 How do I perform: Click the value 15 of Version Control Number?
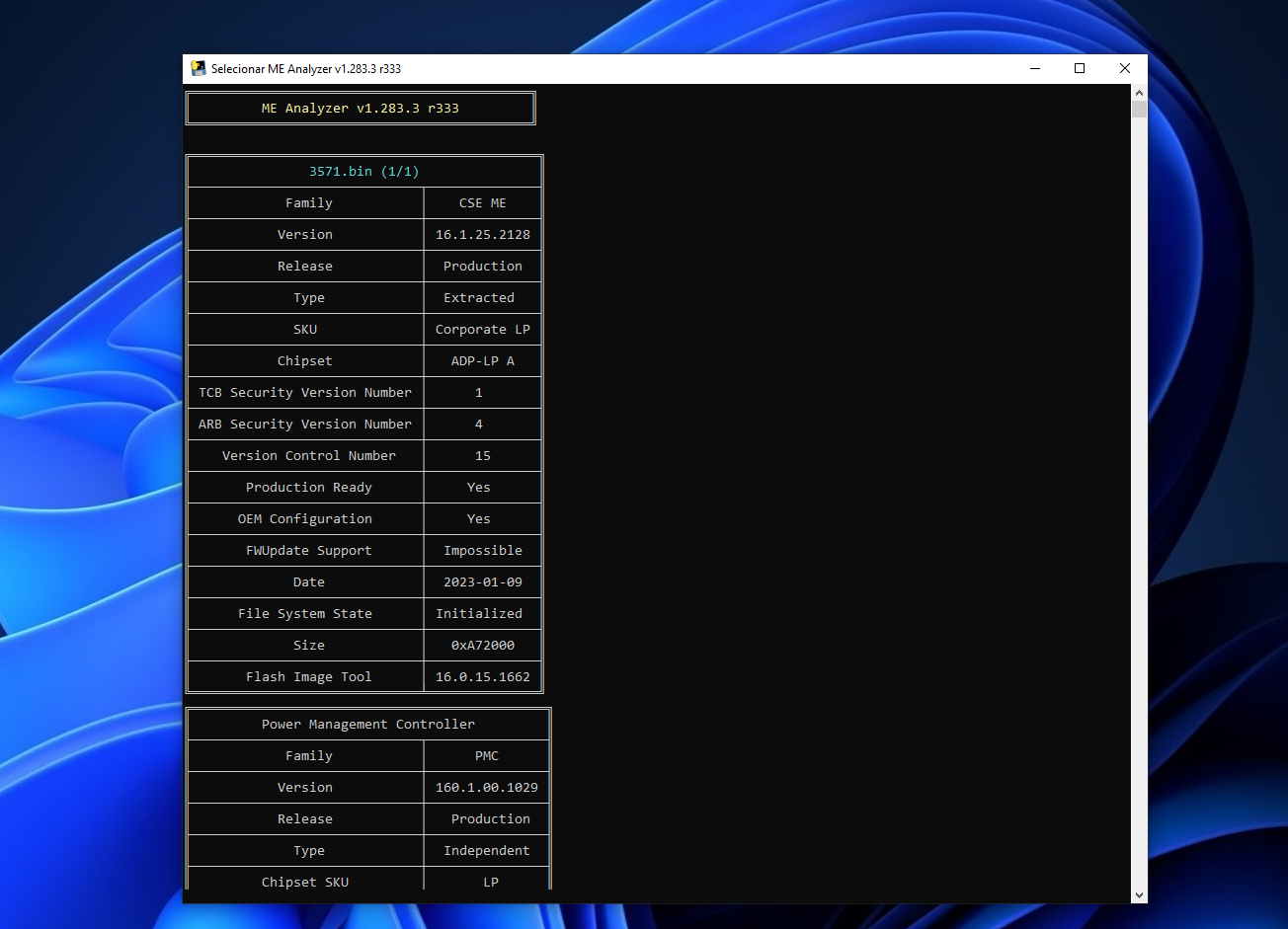pos(483,455)
